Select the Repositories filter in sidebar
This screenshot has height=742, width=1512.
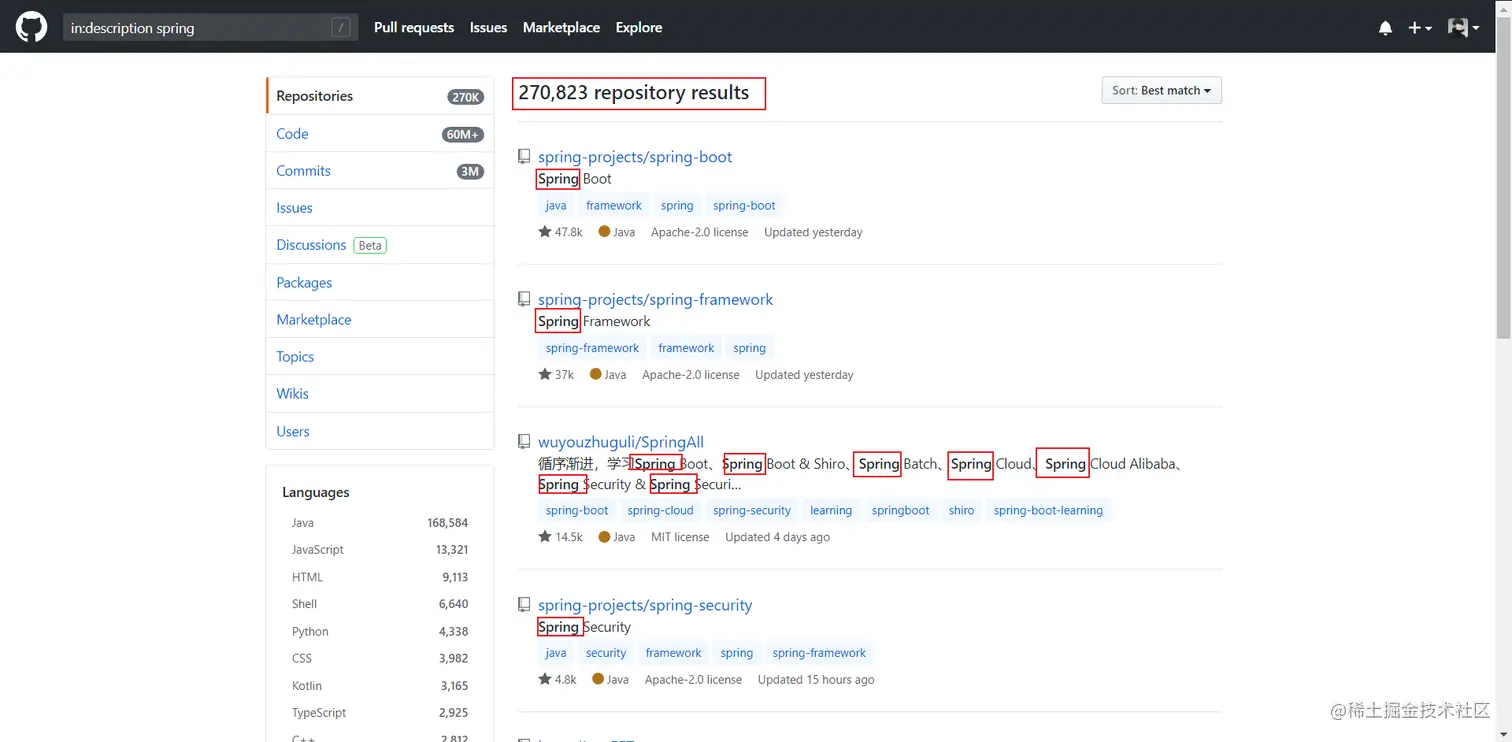click(380, 96)
